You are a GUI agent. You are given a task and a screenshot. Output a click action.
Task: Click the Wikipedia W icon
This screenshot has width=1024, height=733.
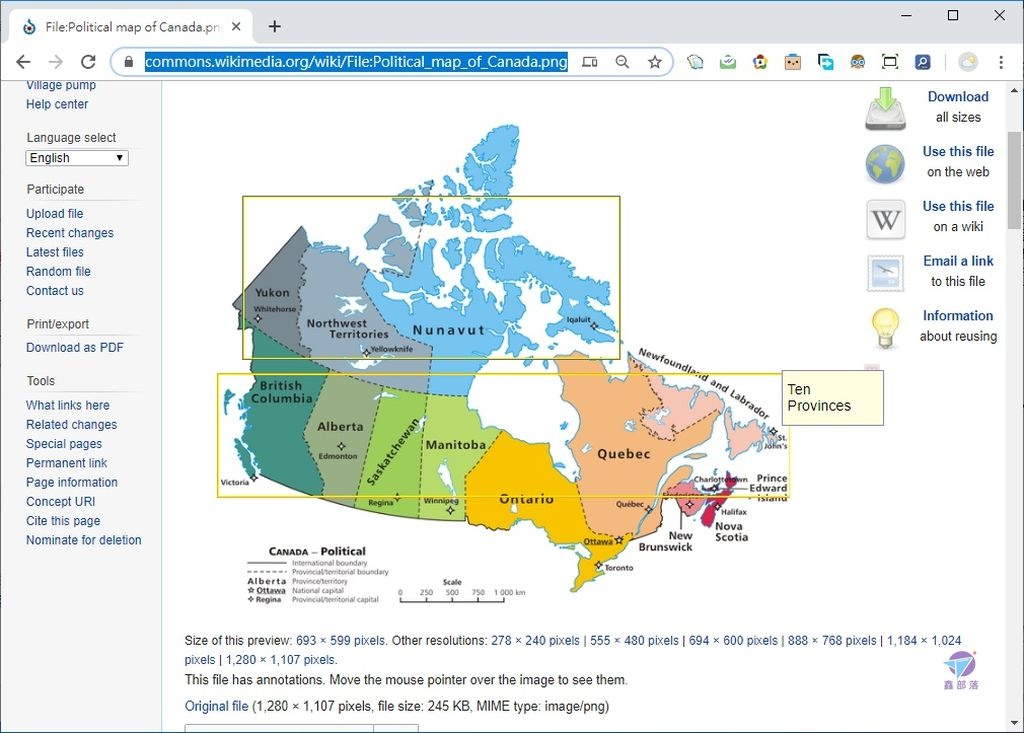[x=886, y=219]
